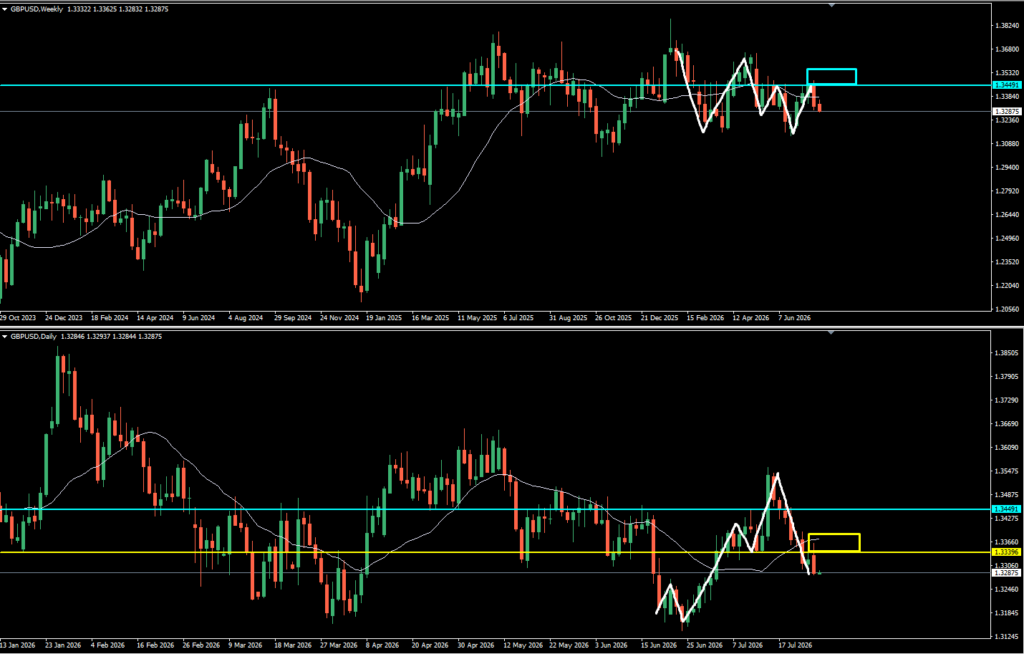Click the cyan 1.34491 price tag in Daily chart
Image resolution: width=1024 pixels, height=654 pixels.
[1006, 509]
